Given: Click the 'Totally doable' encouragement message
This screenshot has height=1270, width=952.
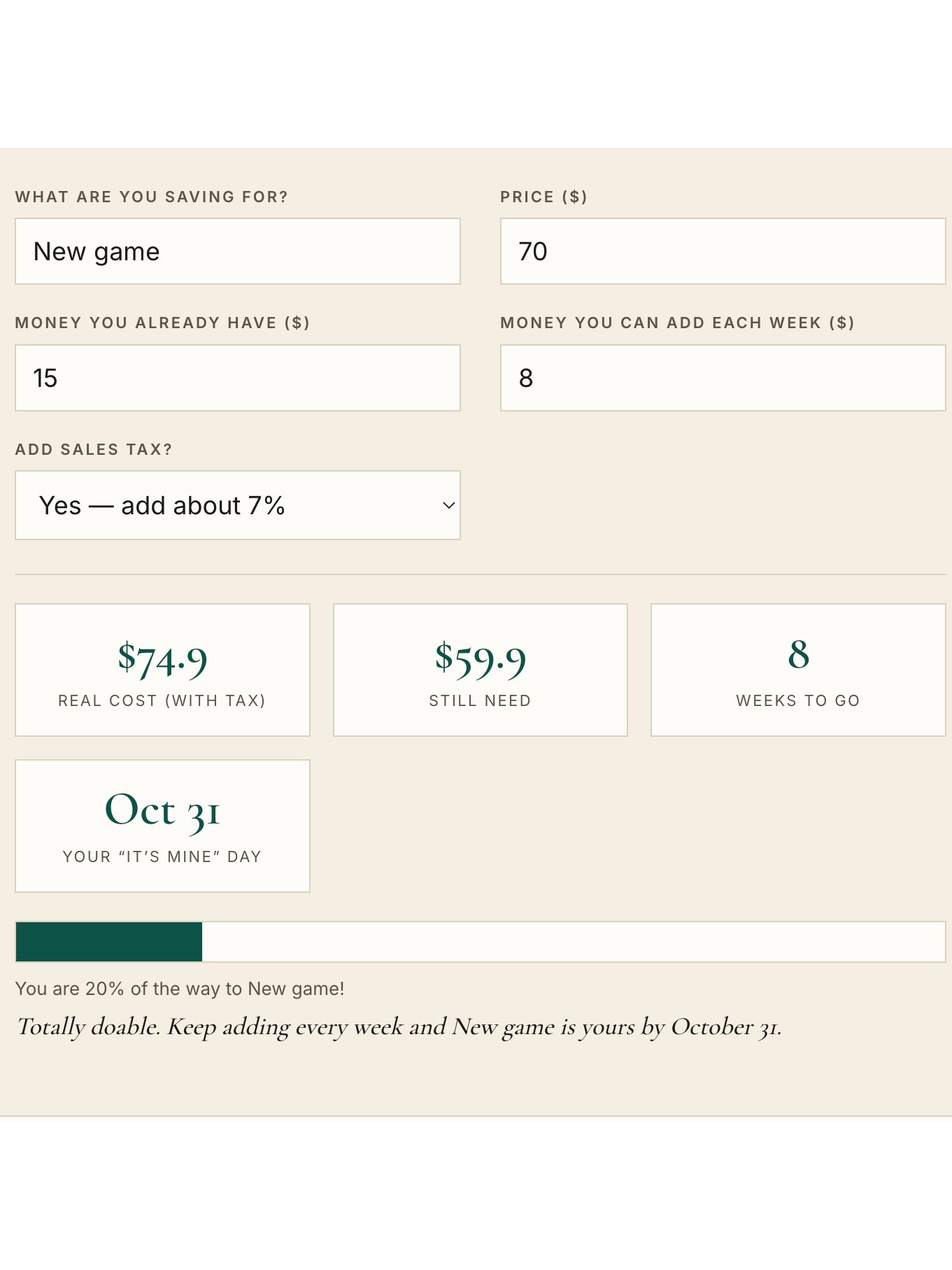Looking at the screenshot, I should [399, 1027].
